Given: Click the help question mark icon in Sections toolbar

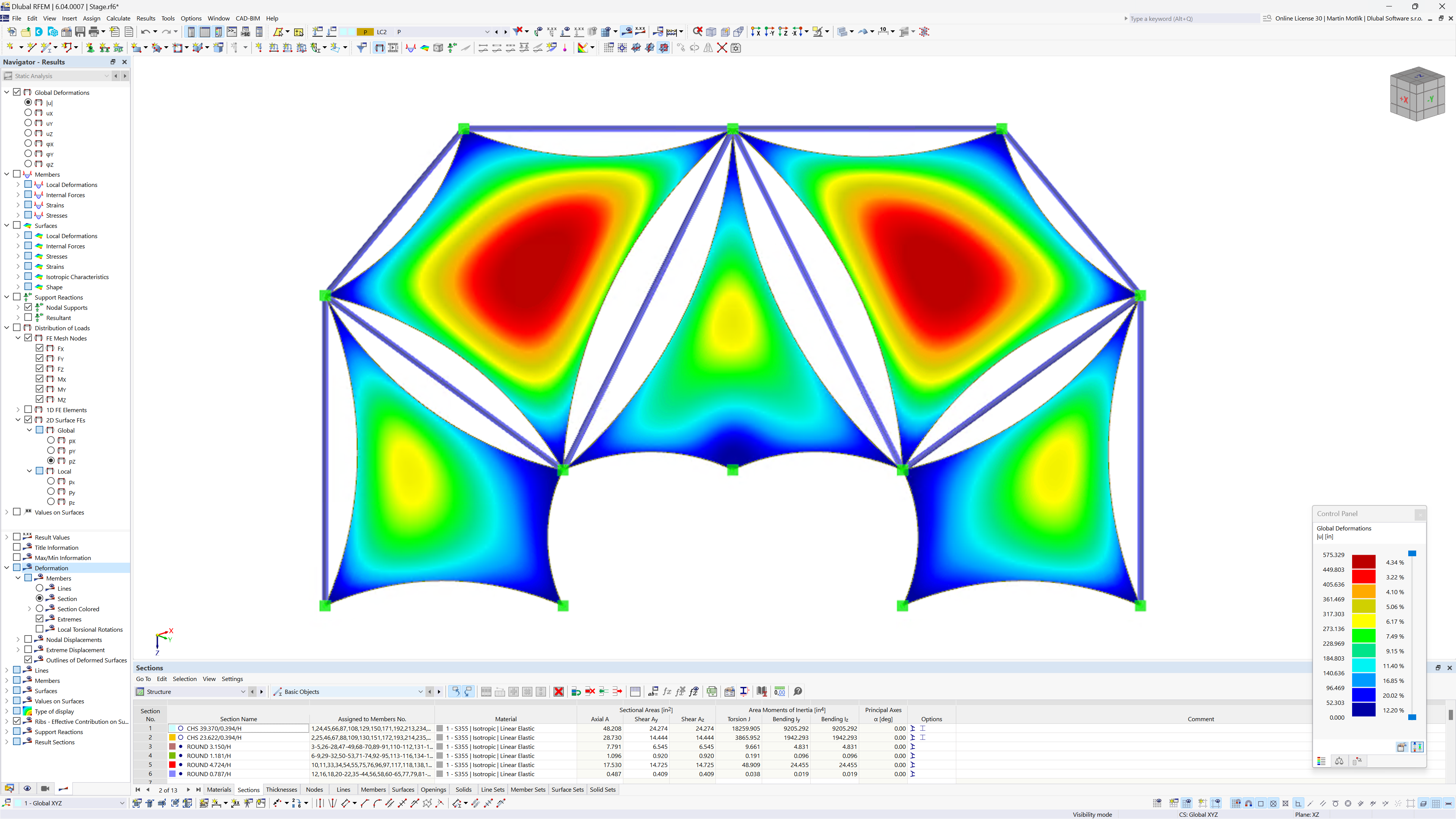Looking at the screenshot, I should (x=797, y=692).
